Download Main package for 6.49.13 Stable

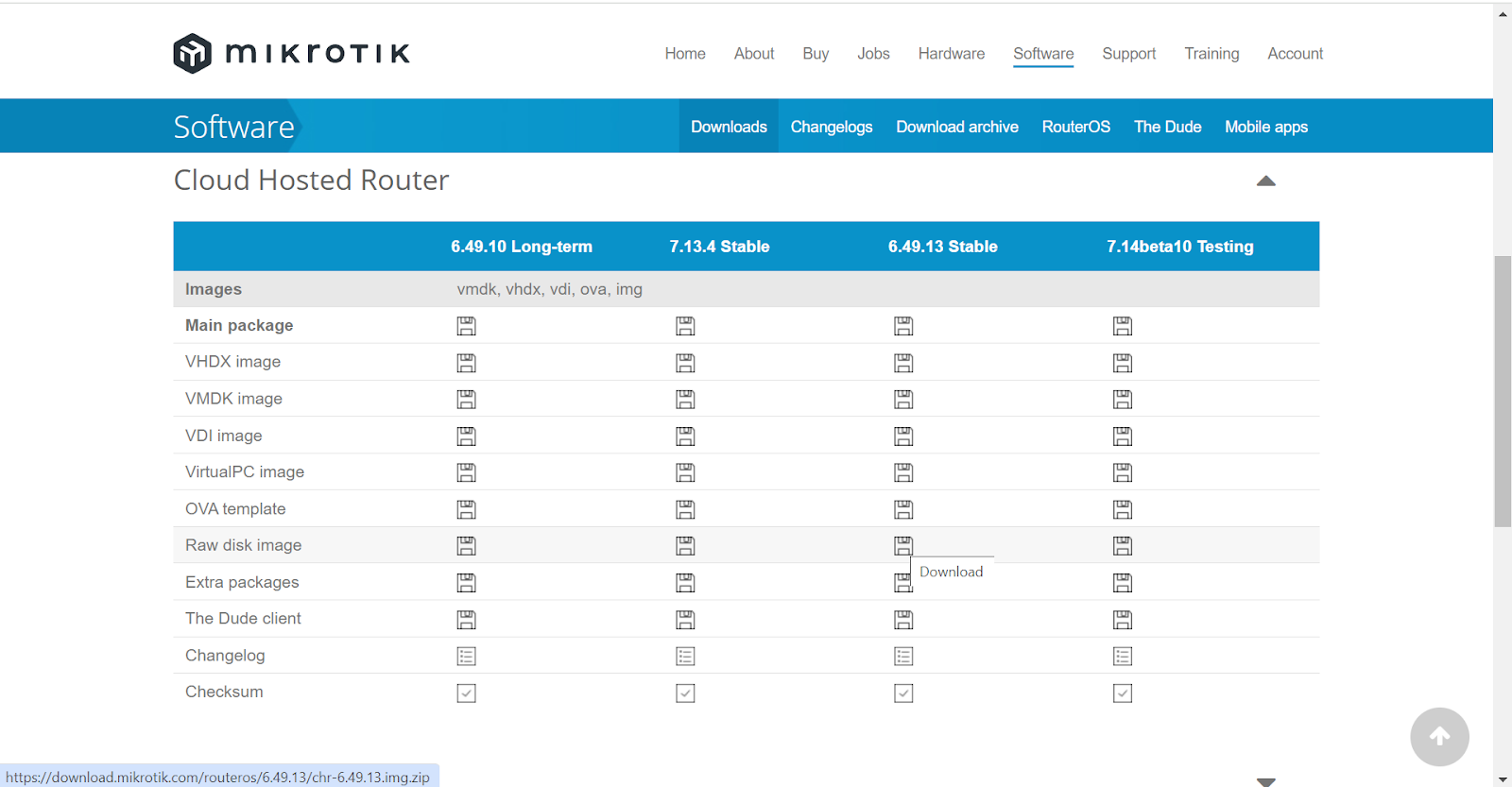click(903, 326)
